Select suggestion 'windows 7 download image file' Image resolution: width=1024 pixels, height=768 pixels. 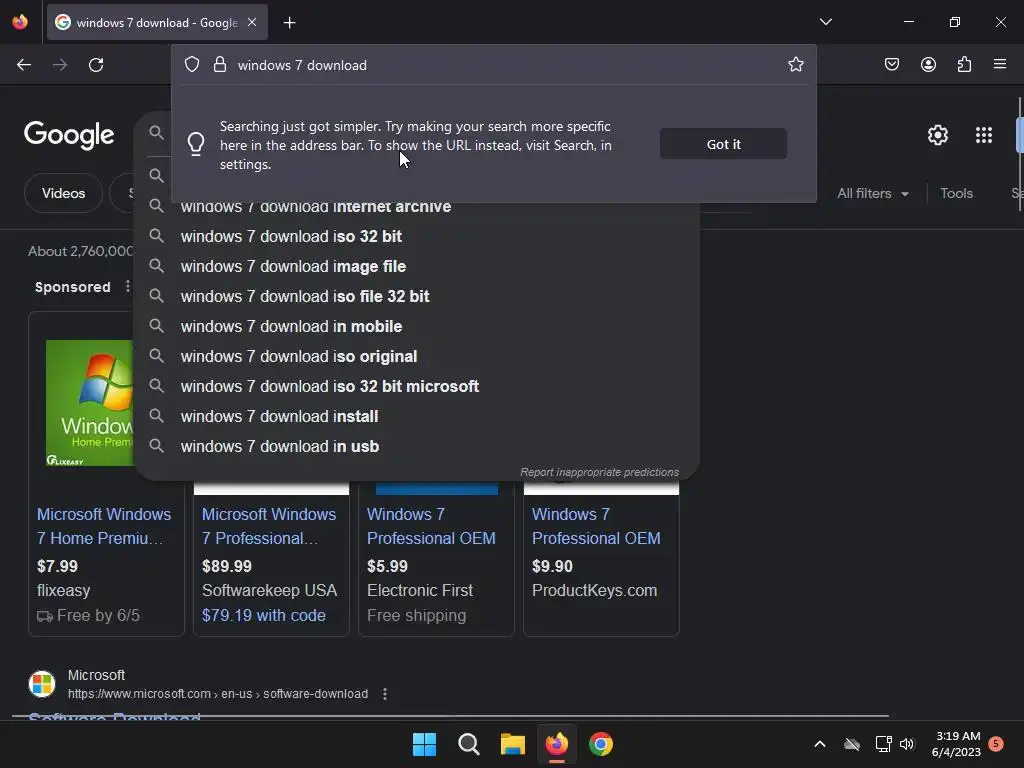pyautogui.click(x=416, y=266)
